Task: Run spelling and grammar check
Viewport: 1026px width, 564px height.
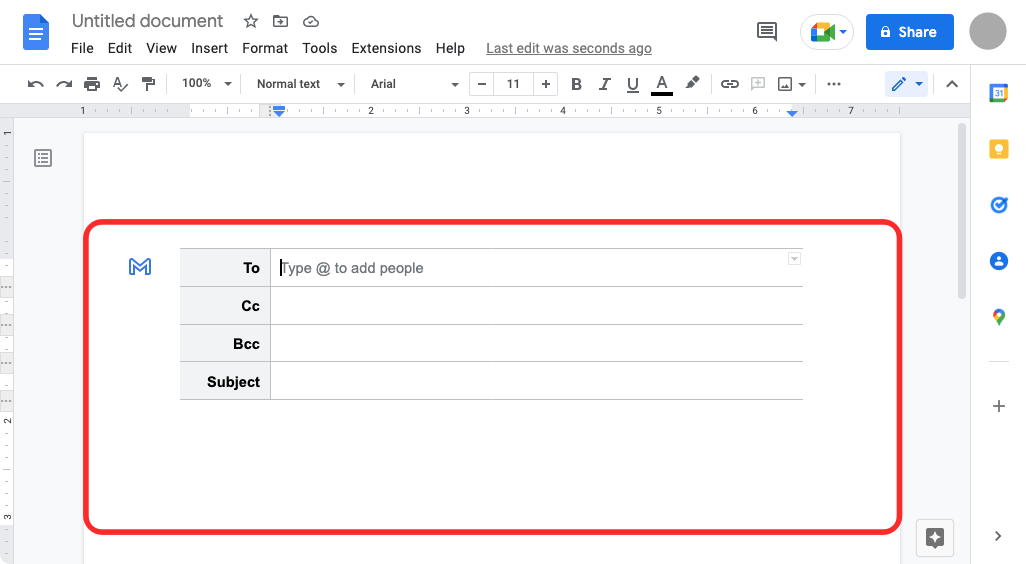Action: click(x=120, y=84)
